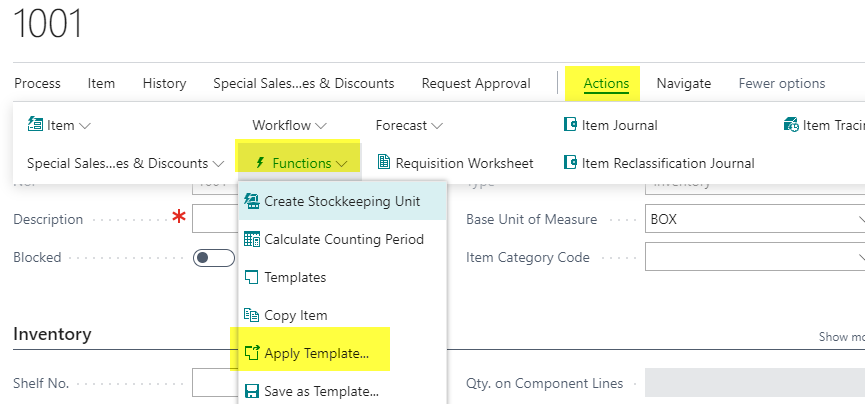Open Item Journal action
Screen dimensions: 865x404
[610, 125]
